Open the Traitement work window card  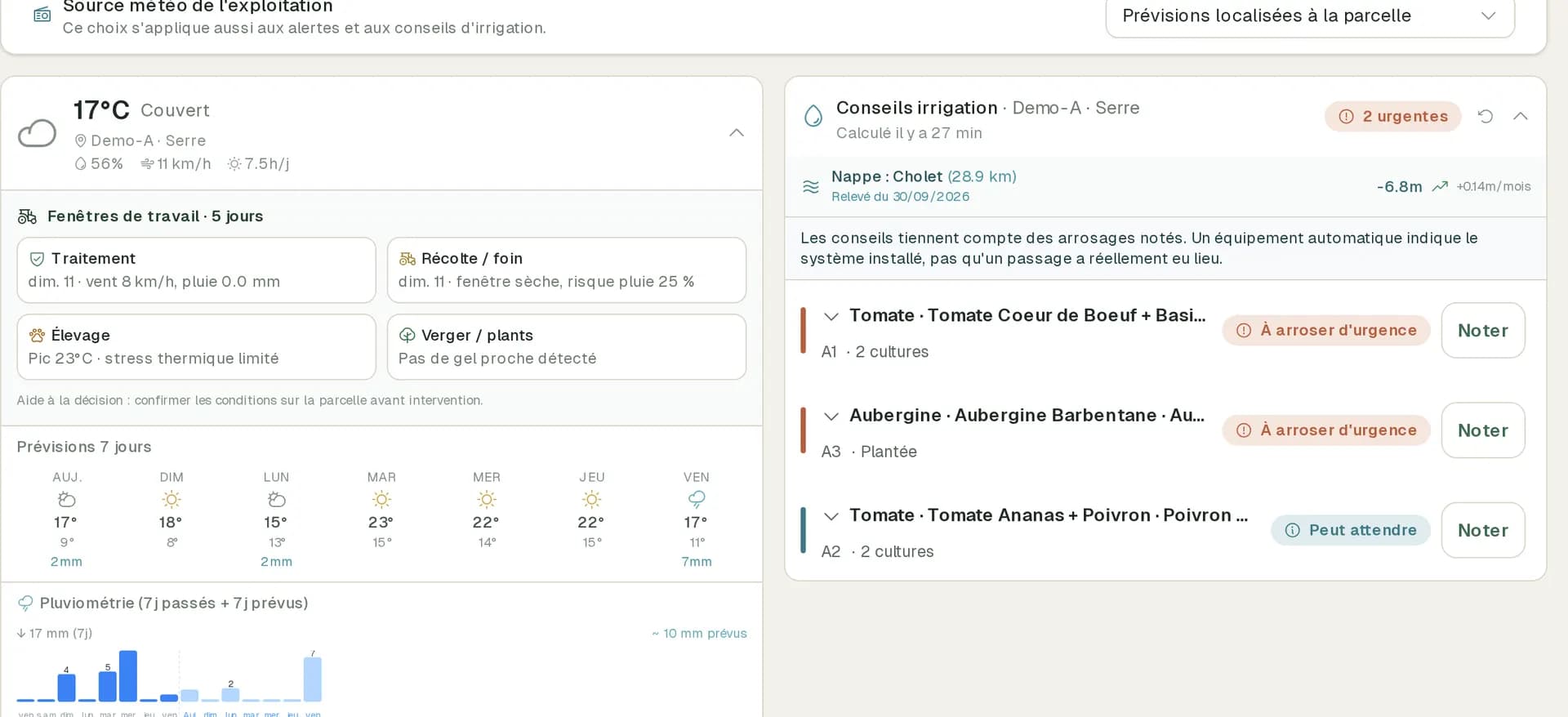click(x=196, y=270)
